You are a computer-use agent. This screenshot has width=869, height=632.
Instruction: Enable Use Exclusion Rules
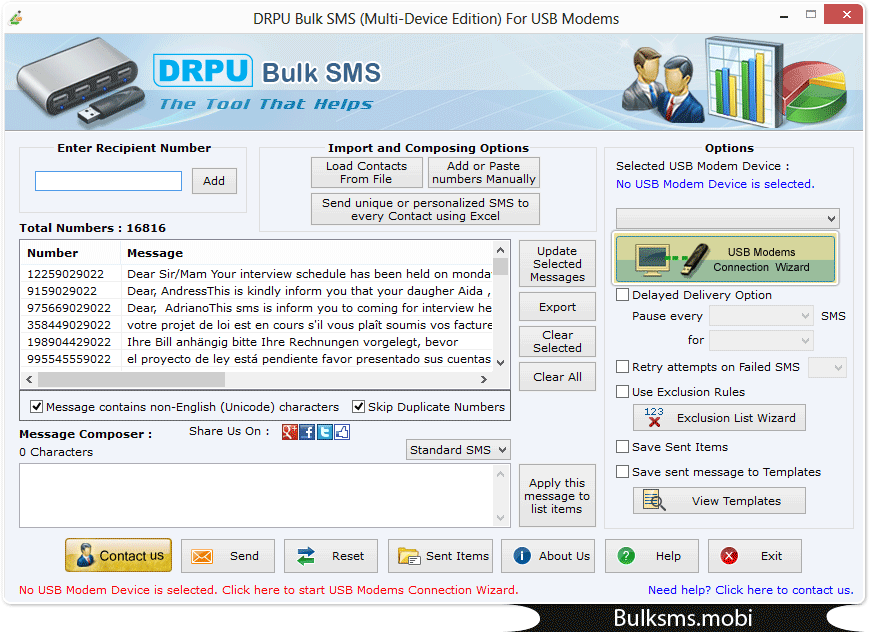point(622,391)
